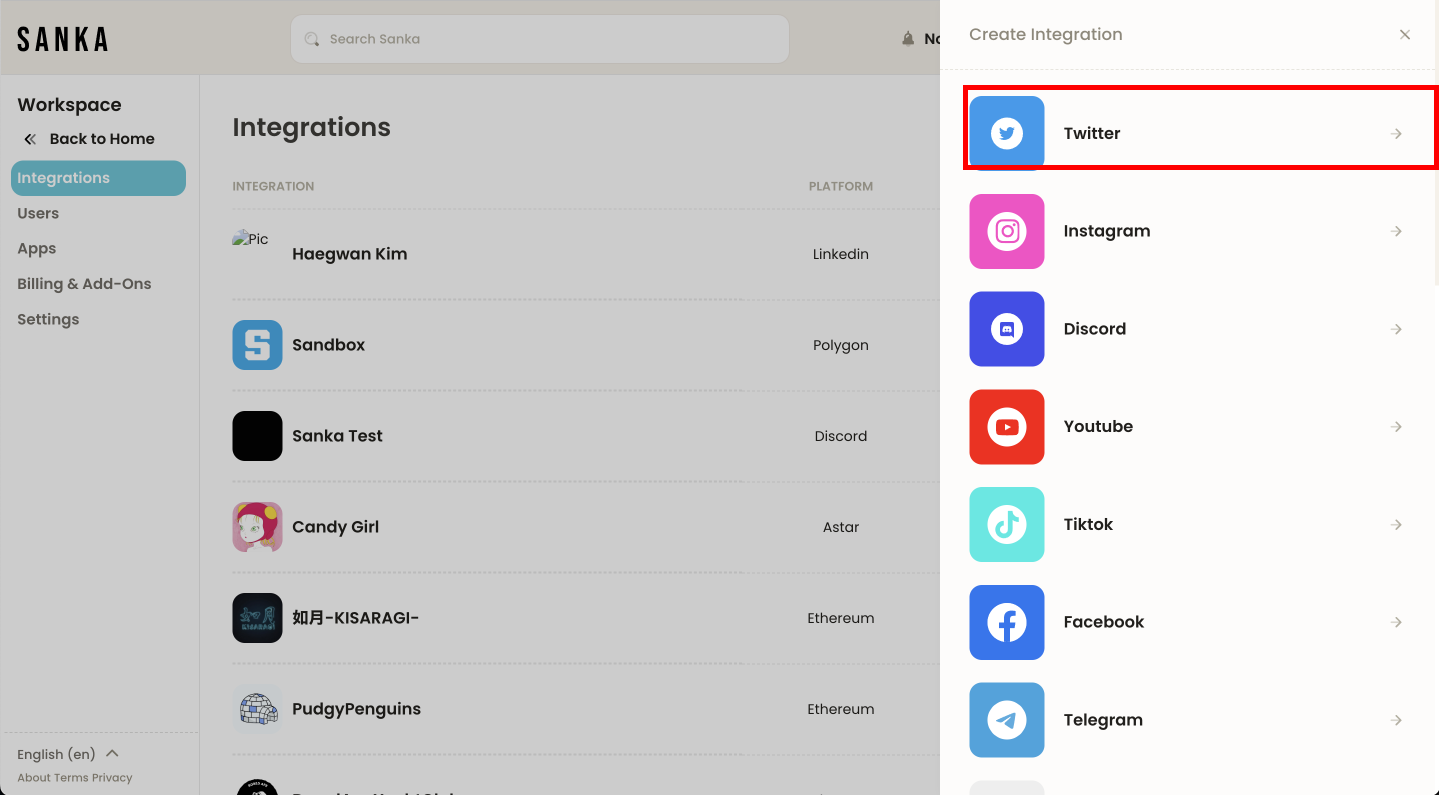The width and height of the screenshot is (1439, 795).
Task: Click the Twitter bird icon
Action: [1007, 133]
